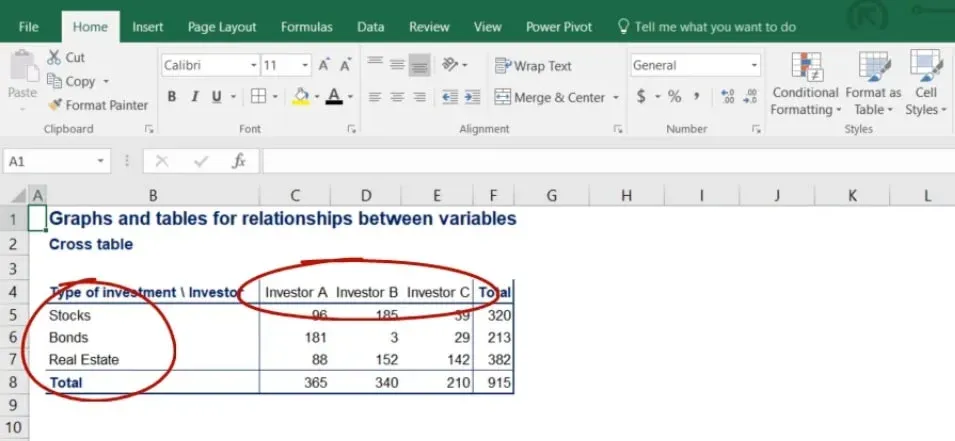
Task: Click the Percent Style icon
Action: [x=675, y=97]
